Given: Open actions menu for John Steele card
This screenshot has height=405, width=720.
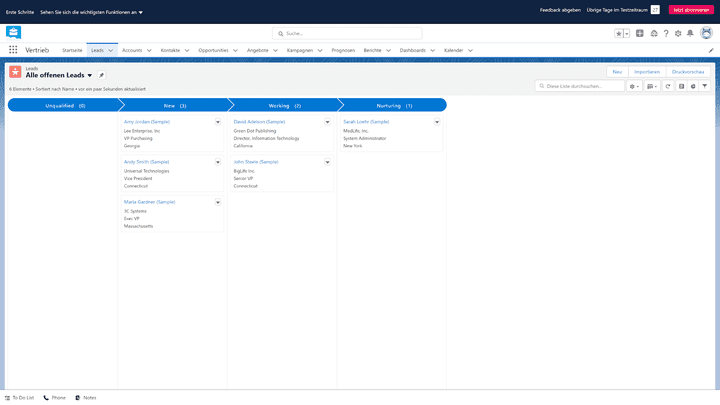Looking at the screenshot, I should [x=327, y=162].
